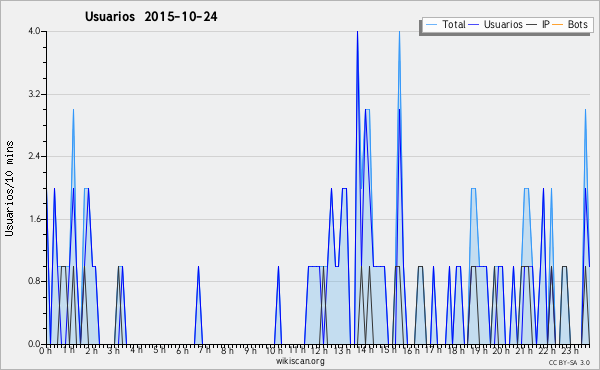The width and height of the screenshot is (600, 370).
Task: Click the '14 h' x-axis label
Action: (x=365, y=350)
